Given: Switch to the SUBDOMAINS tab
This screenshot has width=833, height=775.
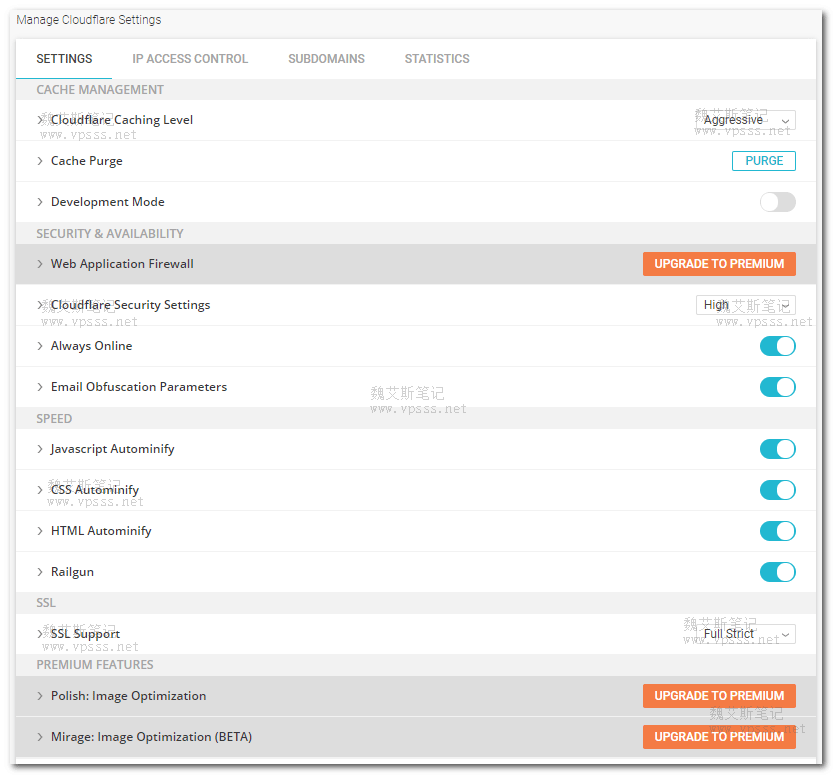Looking at the screenshot, I should tap(326, 59).
